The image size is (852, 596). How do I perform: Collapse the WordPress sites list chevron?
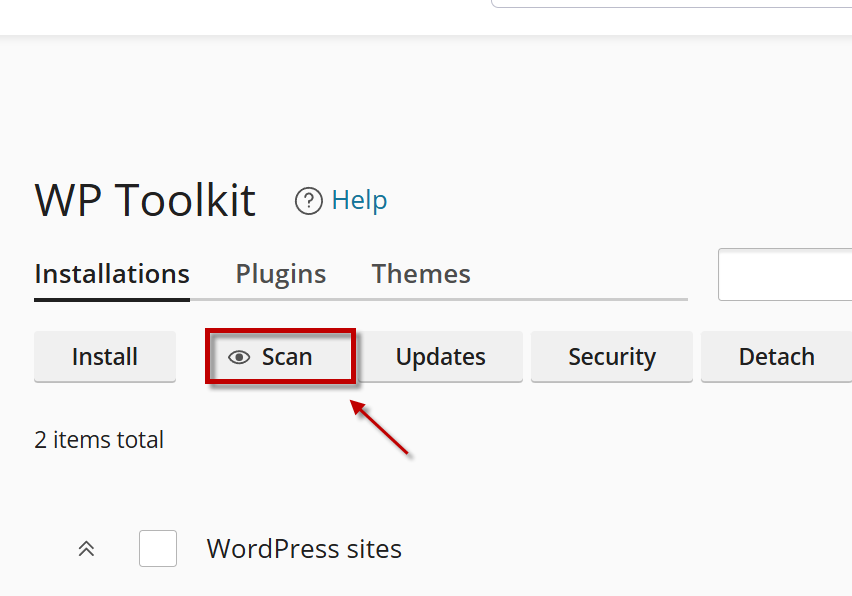click(87, 549)
